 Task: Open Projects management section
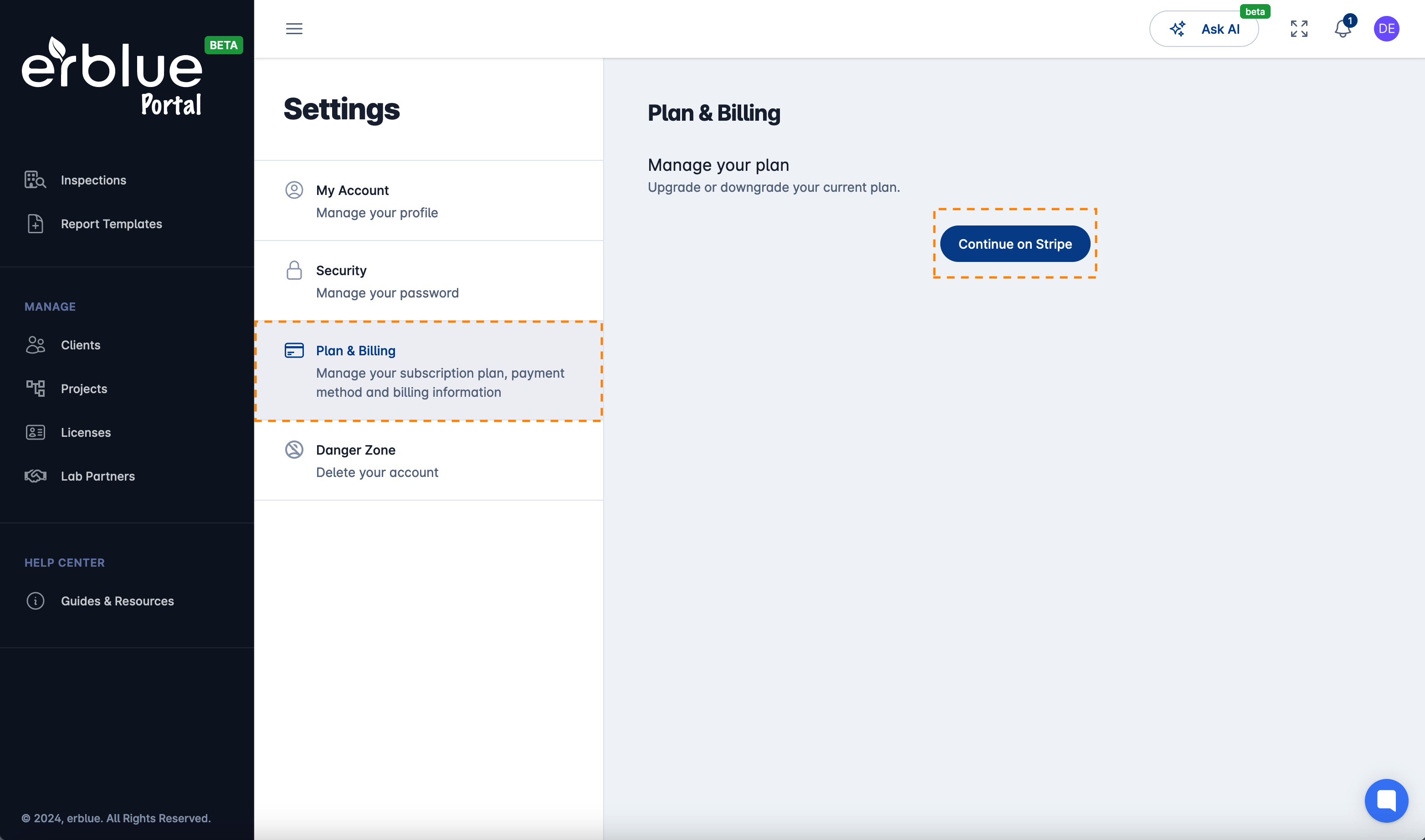[84, 388]
